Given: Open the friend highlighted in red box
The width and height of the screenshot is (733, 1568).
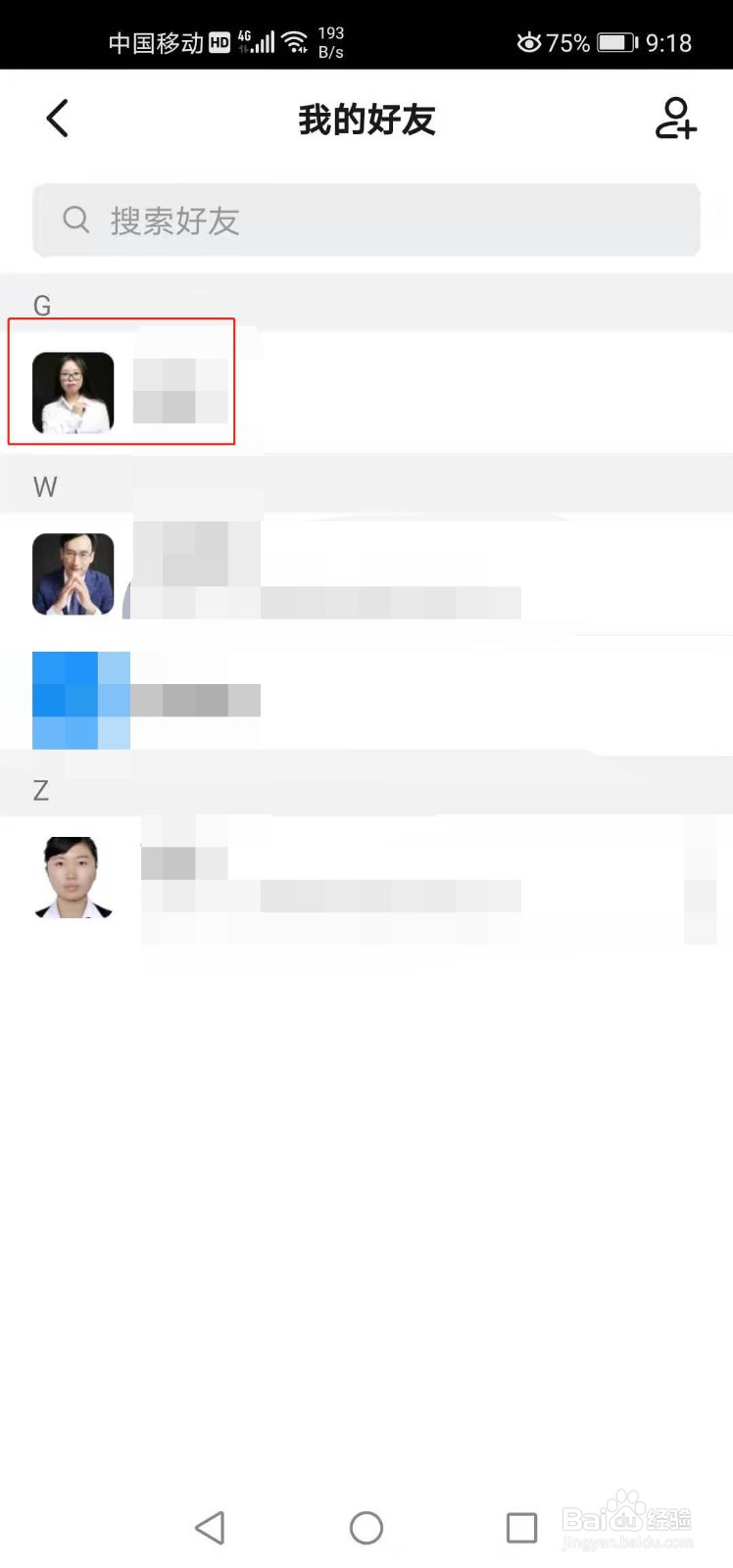Looking at the screenshot, I should click(x=122, y=381).
